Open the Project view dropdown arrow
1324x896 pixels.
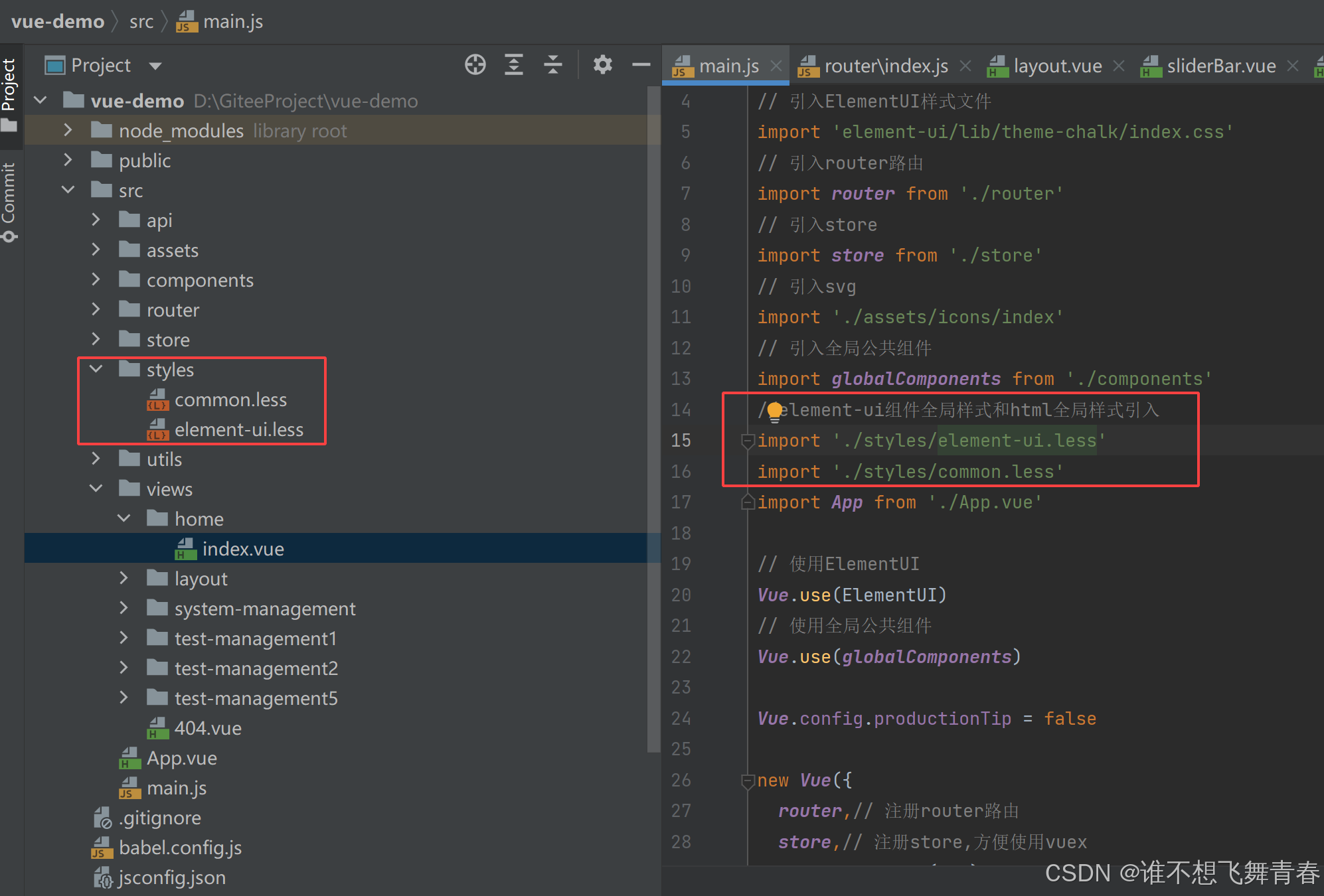[155, 66]
